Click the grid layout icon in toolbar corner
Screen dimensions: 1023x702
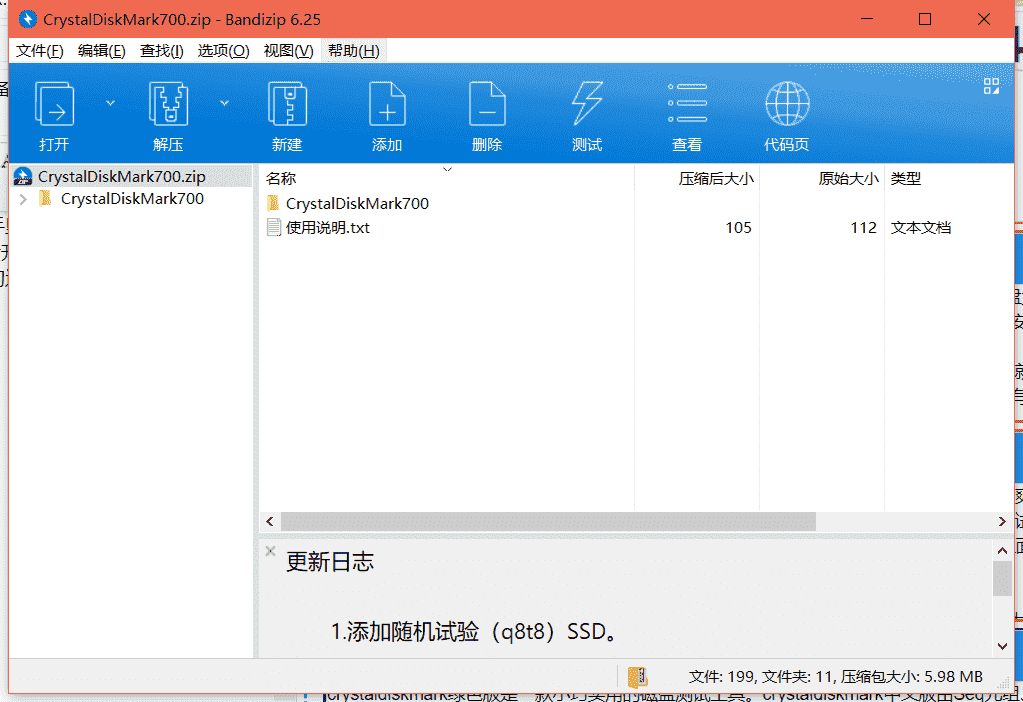991,86
